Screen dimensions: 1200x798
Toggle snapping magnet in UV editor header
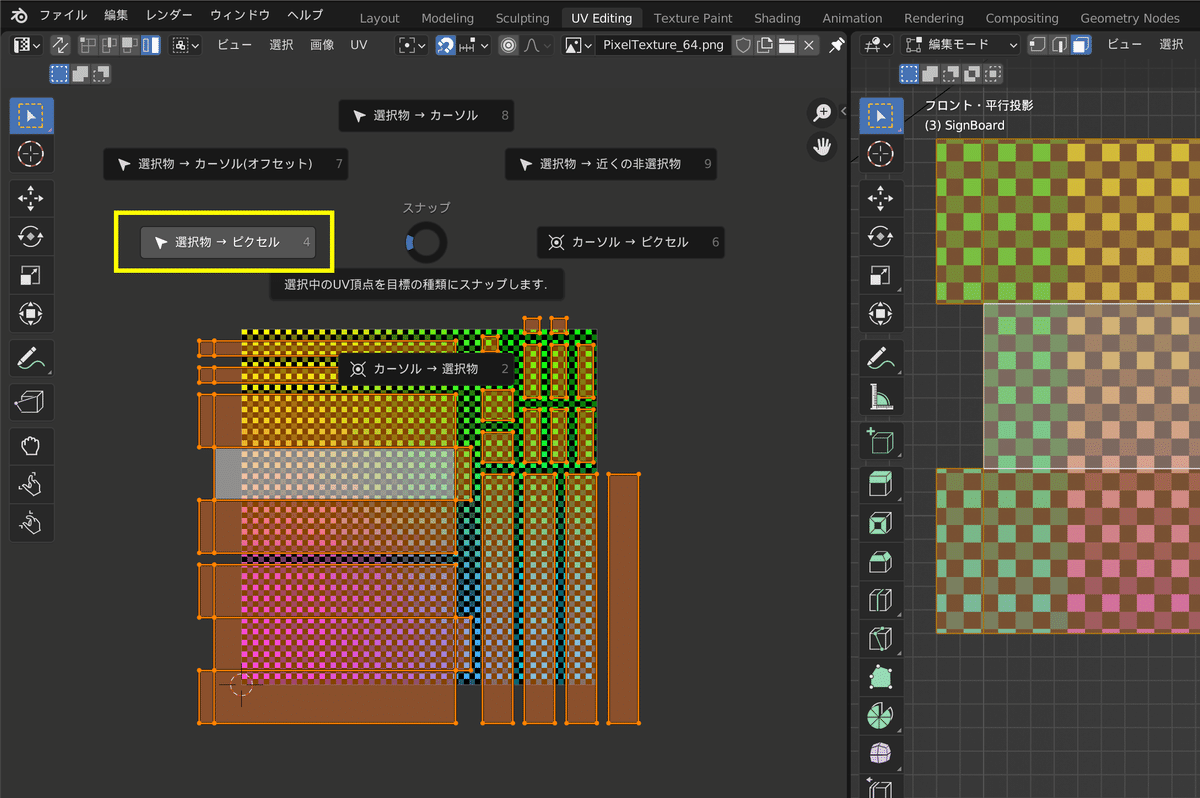[x=446, y=45]
